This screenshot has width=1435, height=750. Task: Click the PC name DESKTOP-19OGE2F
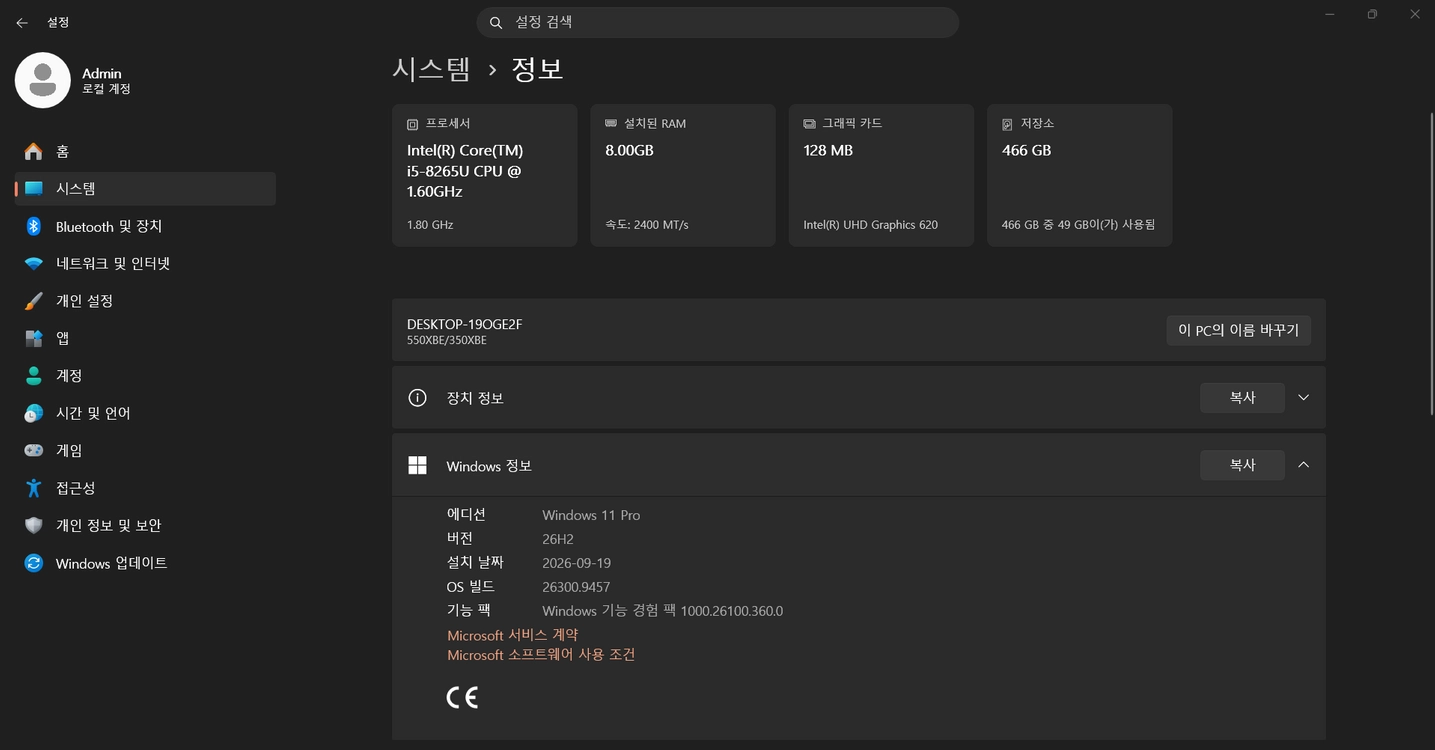point(464,324)
